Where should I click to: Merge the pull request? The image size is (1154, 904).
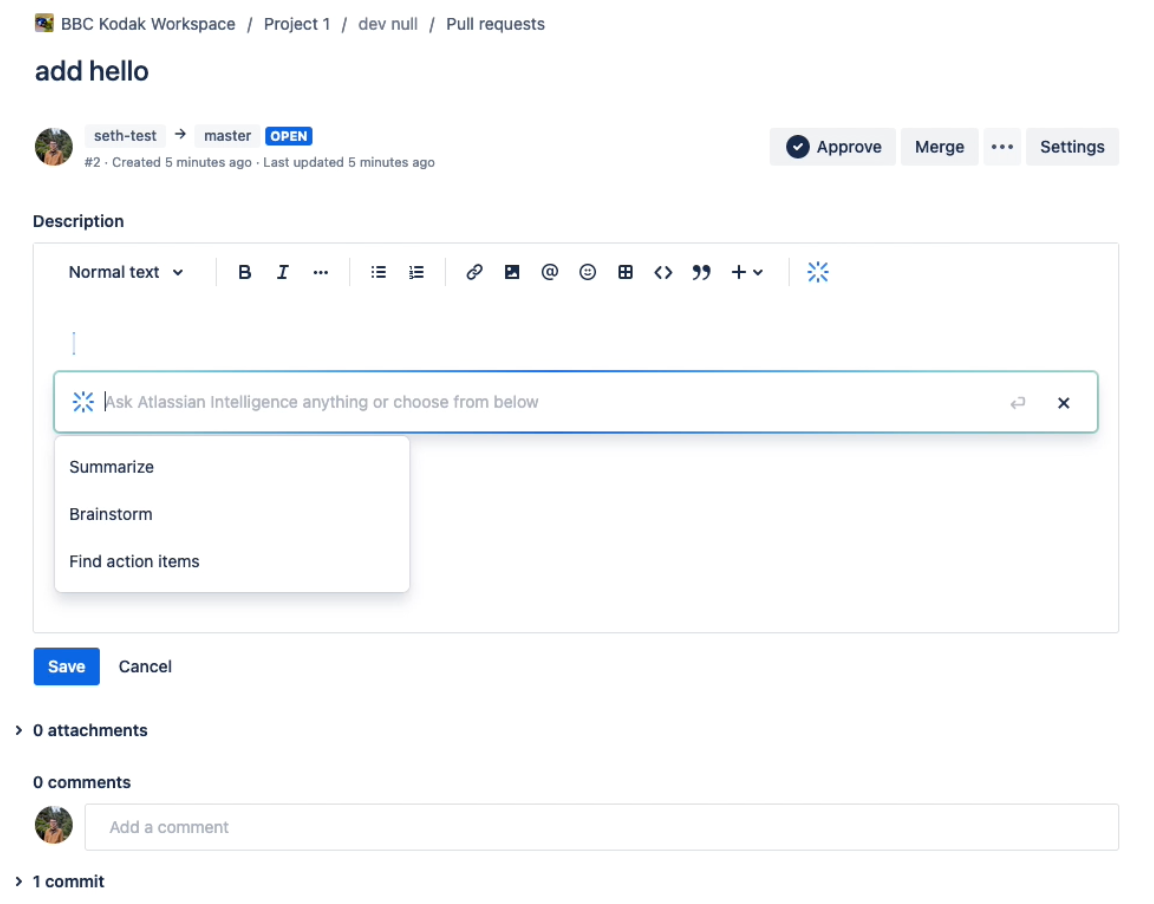(x=939, y=146)
